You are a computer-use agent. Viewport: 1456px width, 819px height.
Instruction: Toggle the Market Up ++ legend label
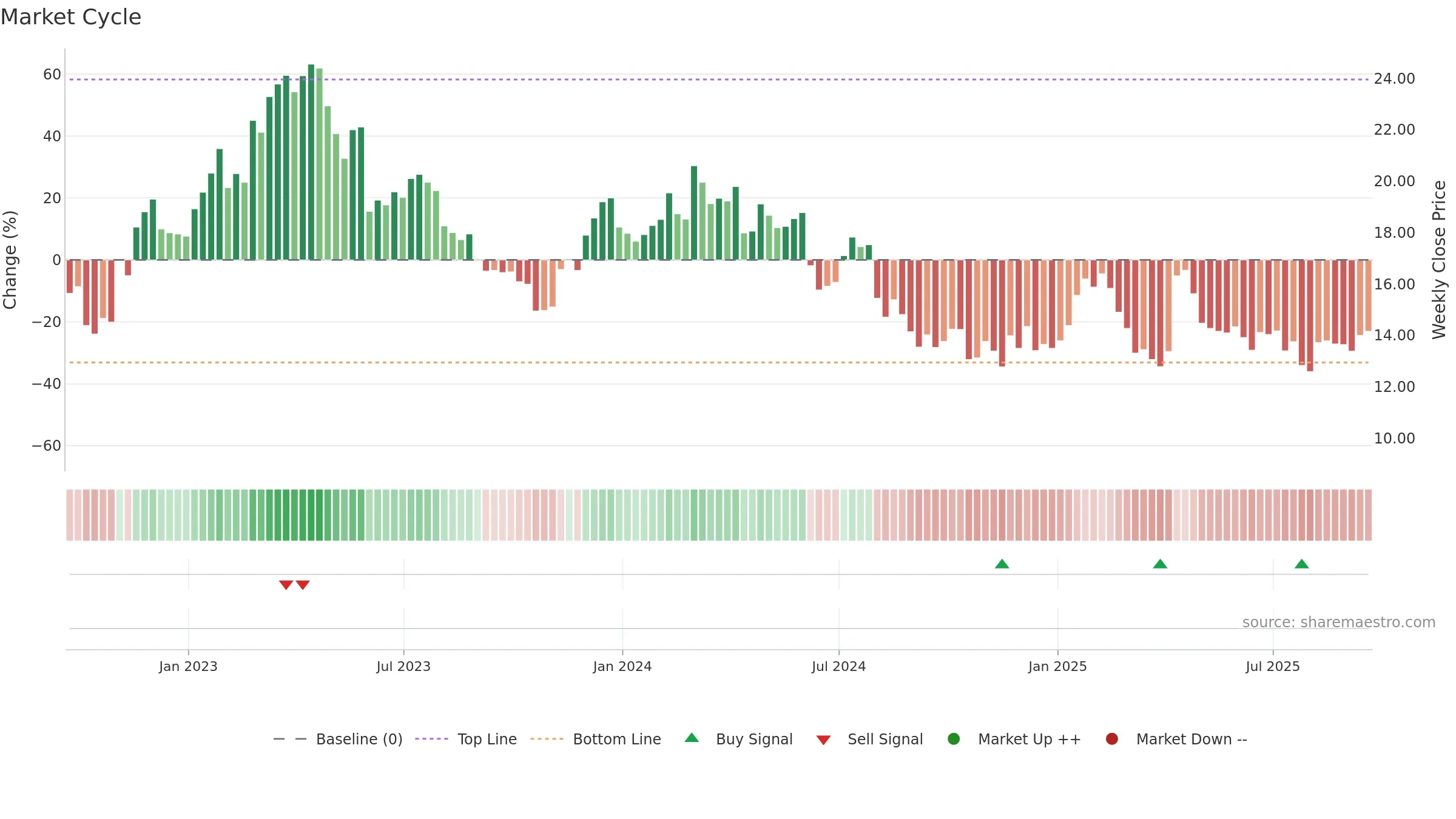[1030, 739]
